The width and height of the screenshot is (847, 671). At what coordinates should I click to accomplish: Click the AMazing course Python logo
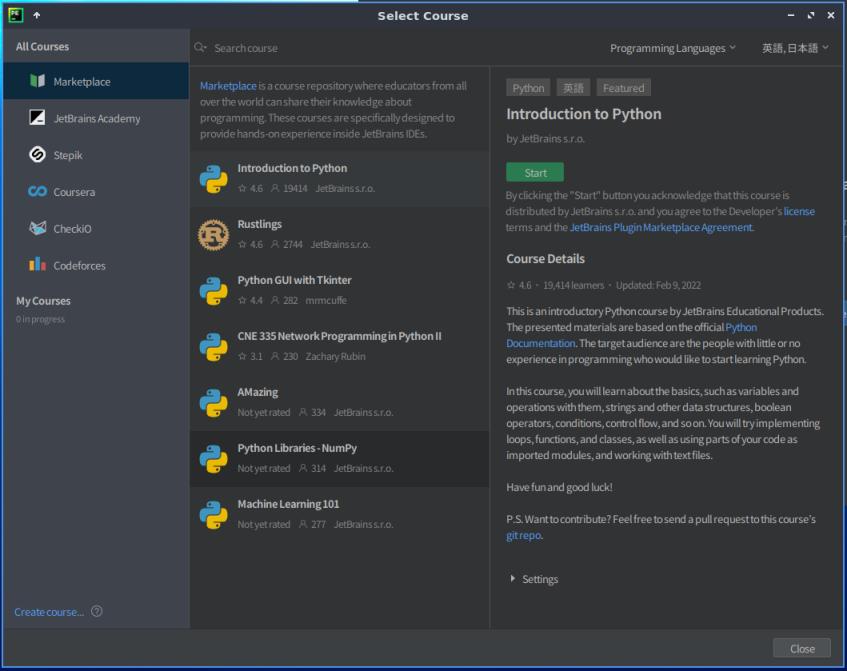[x=214, y=402]
